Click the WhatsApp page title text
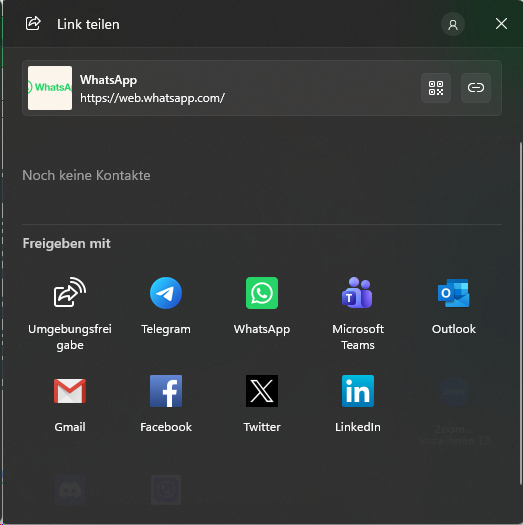523x525 pixels. pyautogui.click(x=108, y=80)
